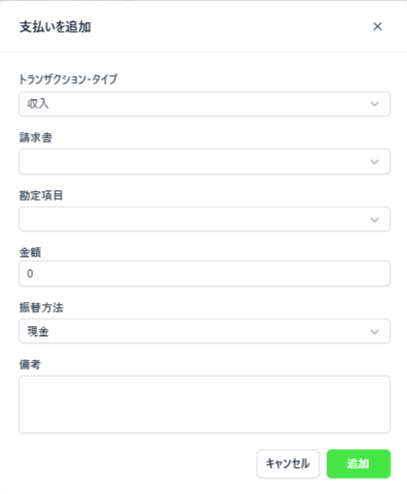Click the 振替方法 field label
The image size is (407, 494).
[41, 307]
